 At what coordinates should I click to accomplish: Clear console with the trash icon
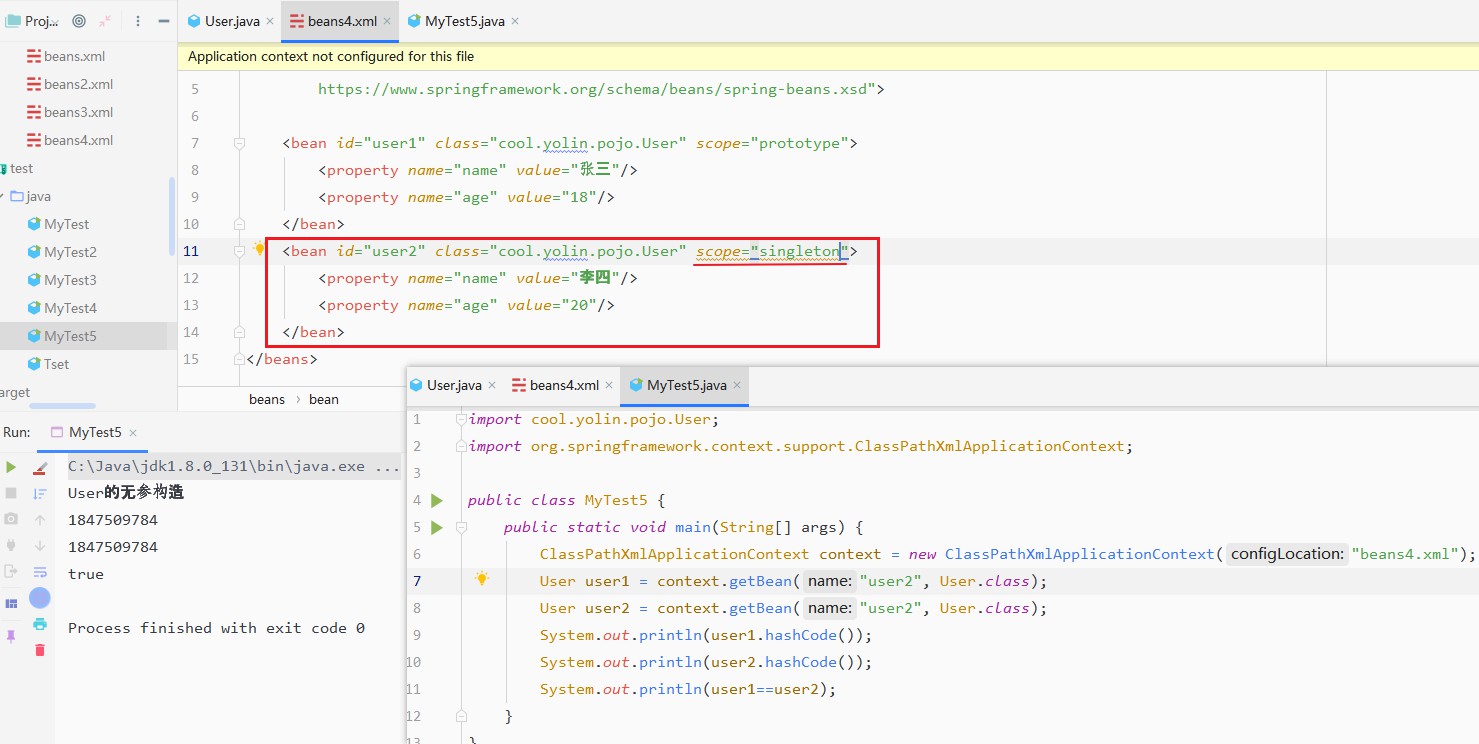click(x=40, y=650)
